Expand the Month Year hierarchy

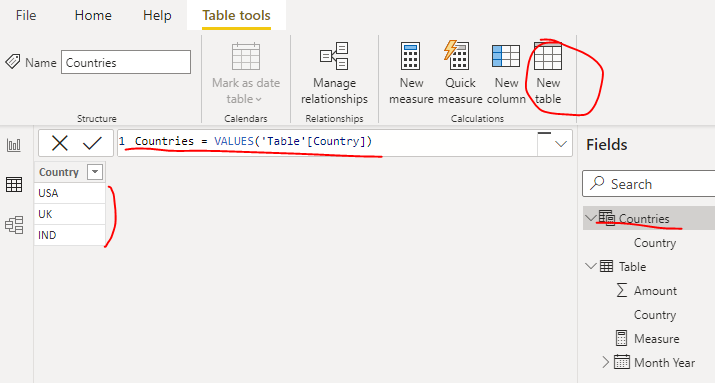tap(605, 362)
